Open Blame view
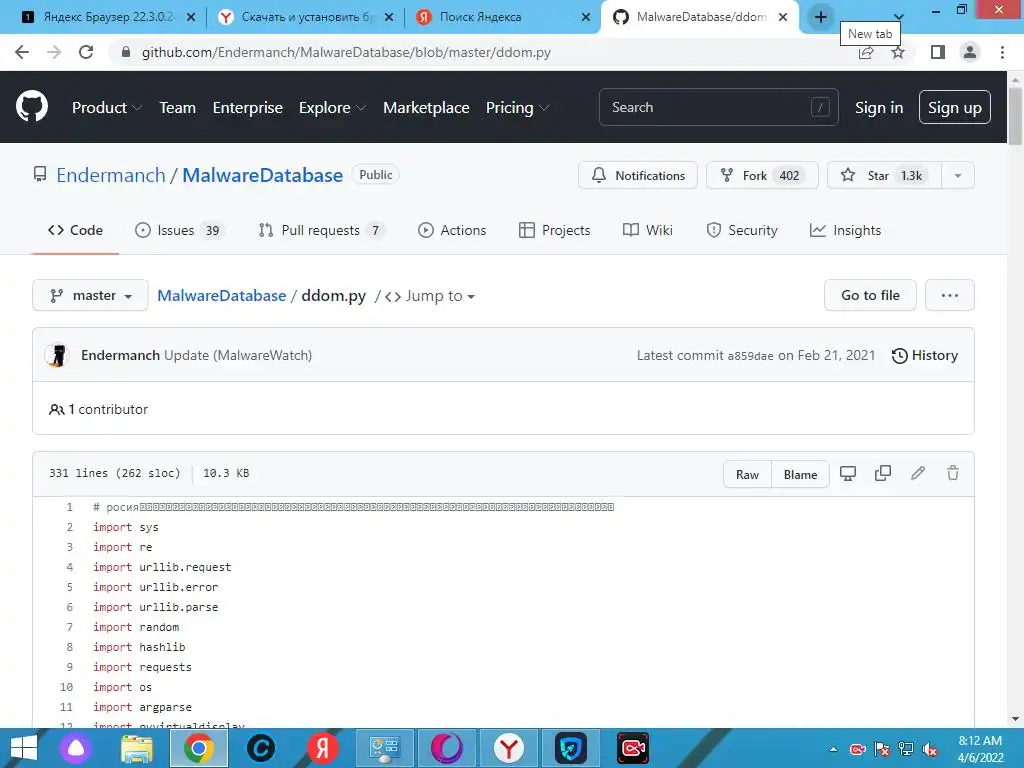Viewport: 1024px width, 768px height. click(801, 474)
